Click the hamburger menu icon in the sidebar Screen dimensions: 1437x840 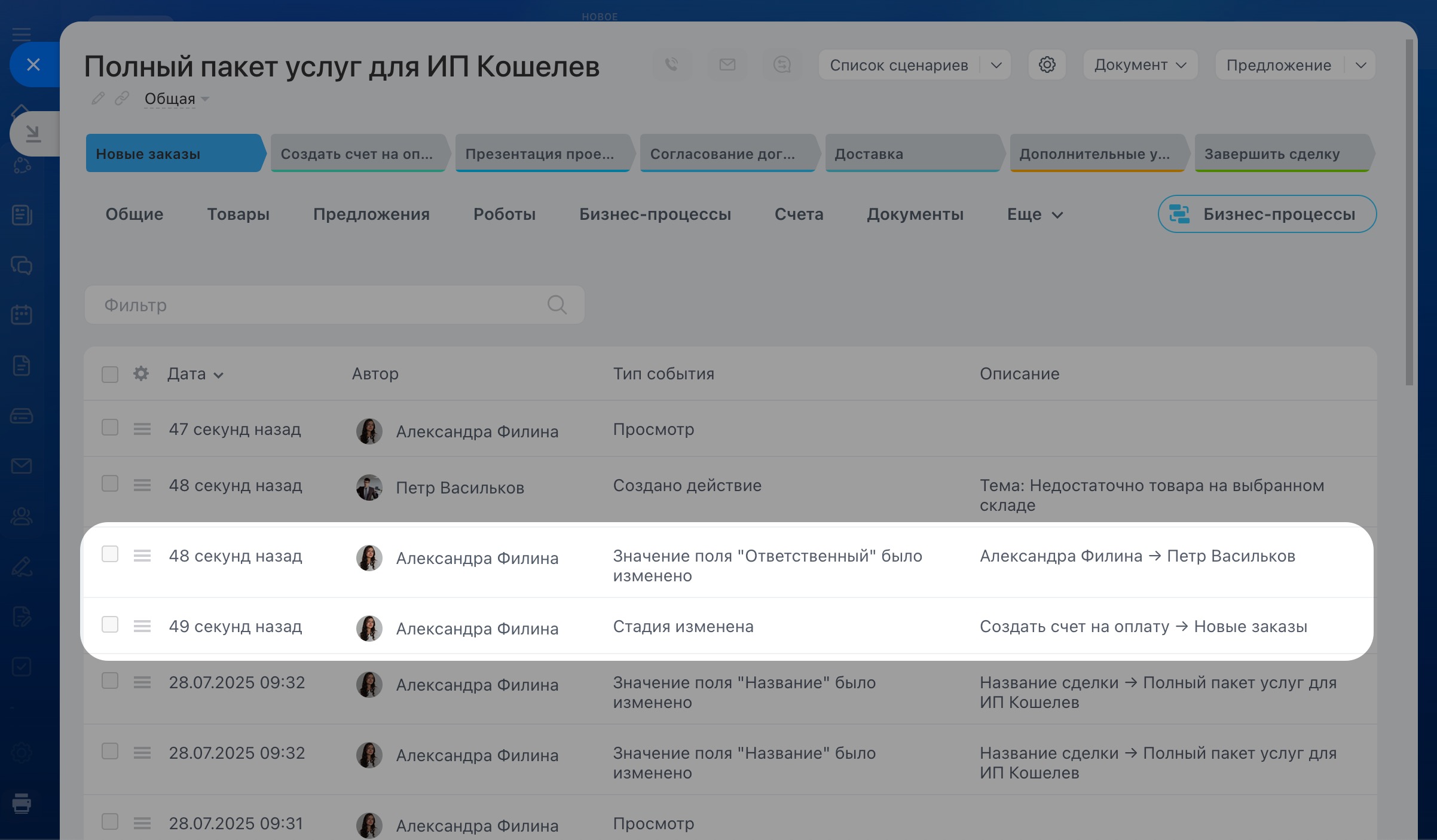click(22, 33)
